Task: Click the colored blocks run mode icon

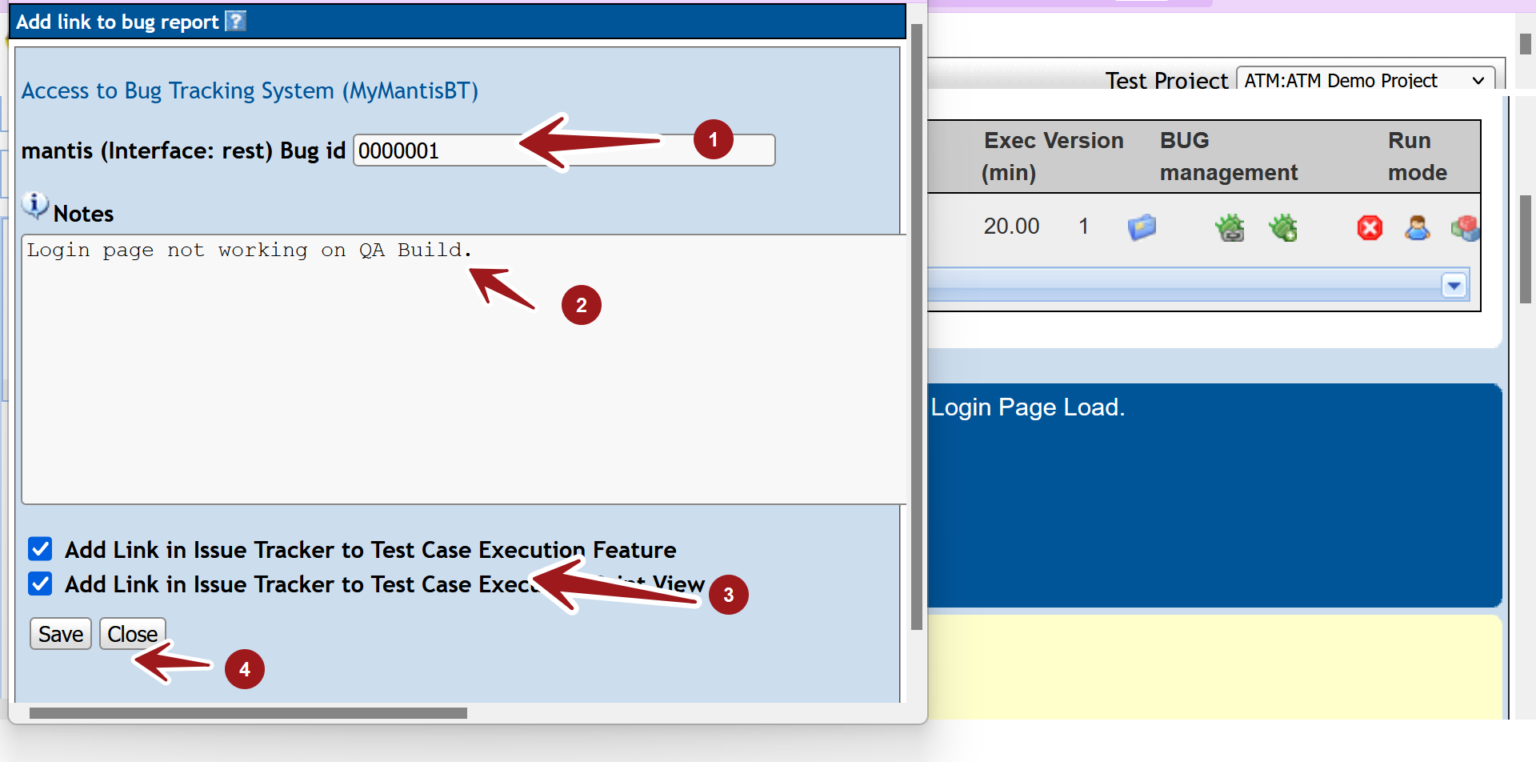Action: point(1464,227)
